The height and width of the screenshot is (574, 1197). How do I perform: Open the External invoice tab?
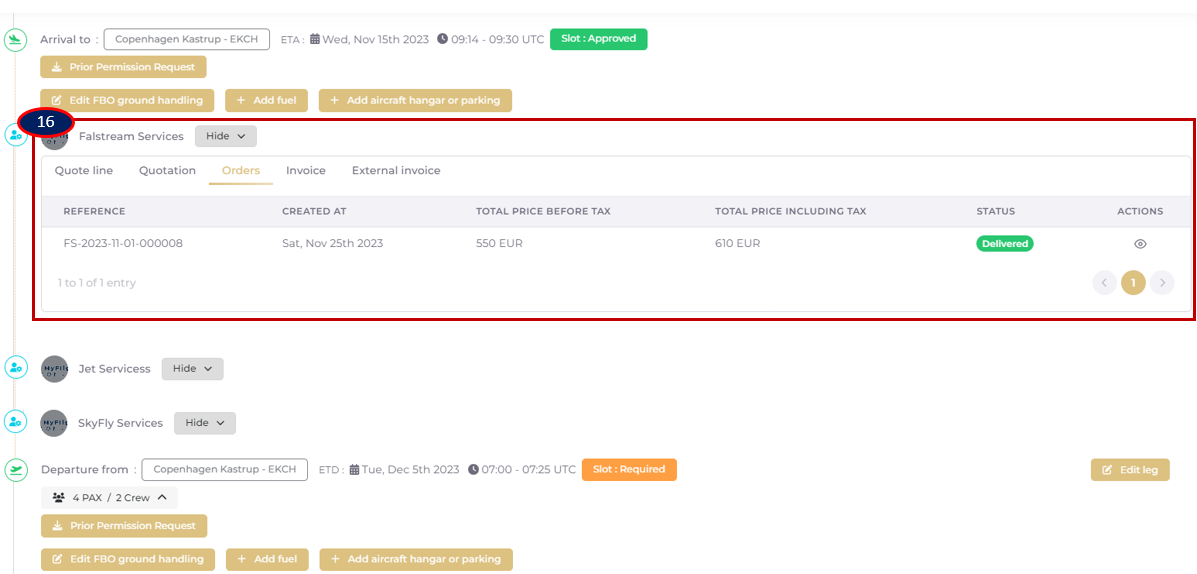396,171
